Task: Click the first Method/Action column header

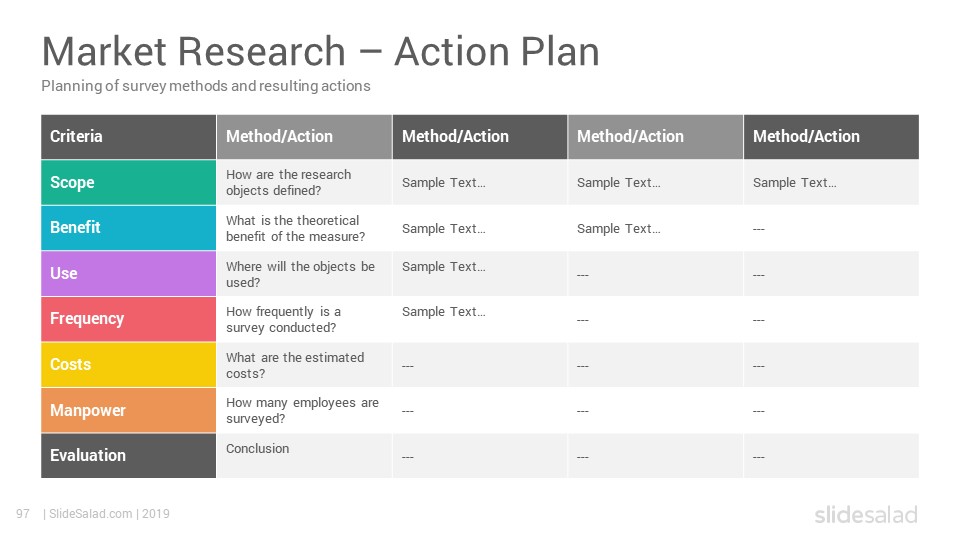Action: click(304, 137)
